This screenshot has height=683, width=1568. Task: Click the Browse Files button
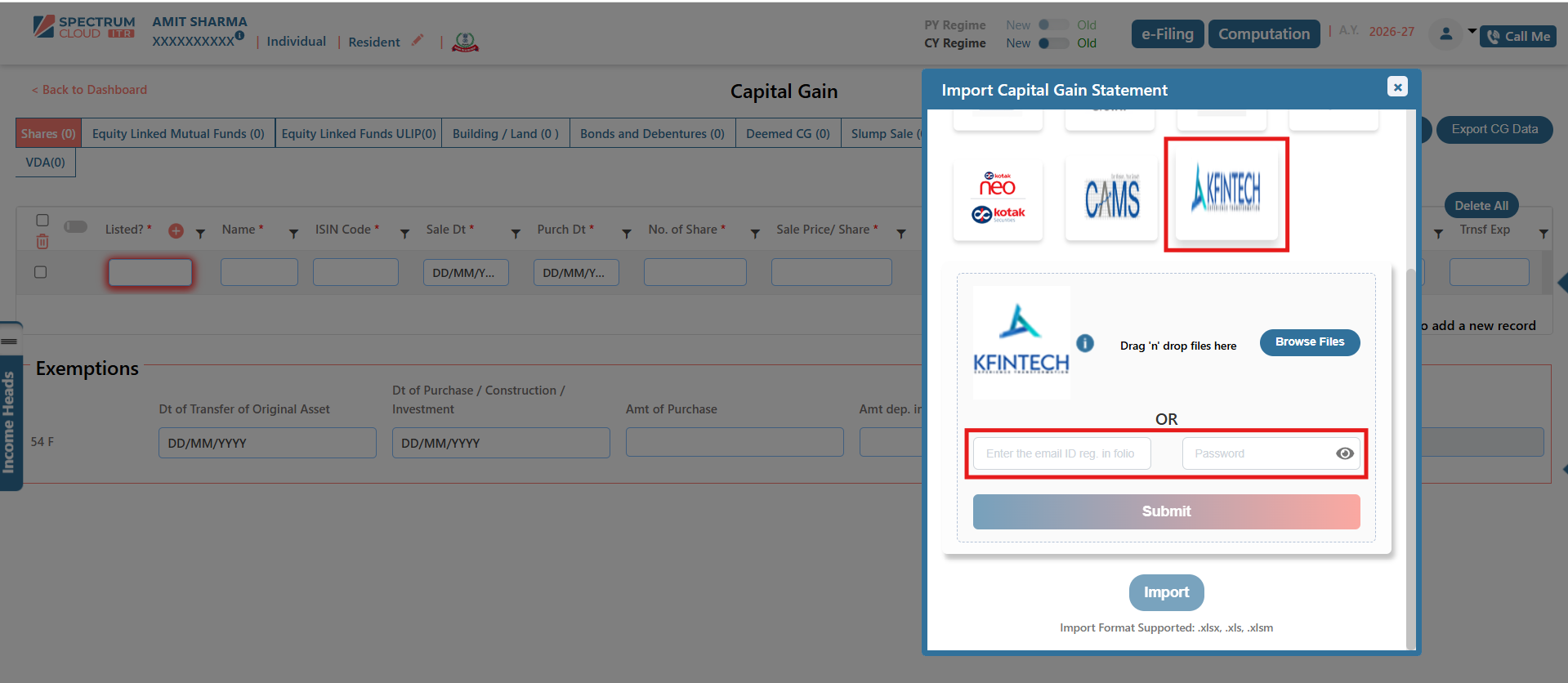[x=1309, y=342]
